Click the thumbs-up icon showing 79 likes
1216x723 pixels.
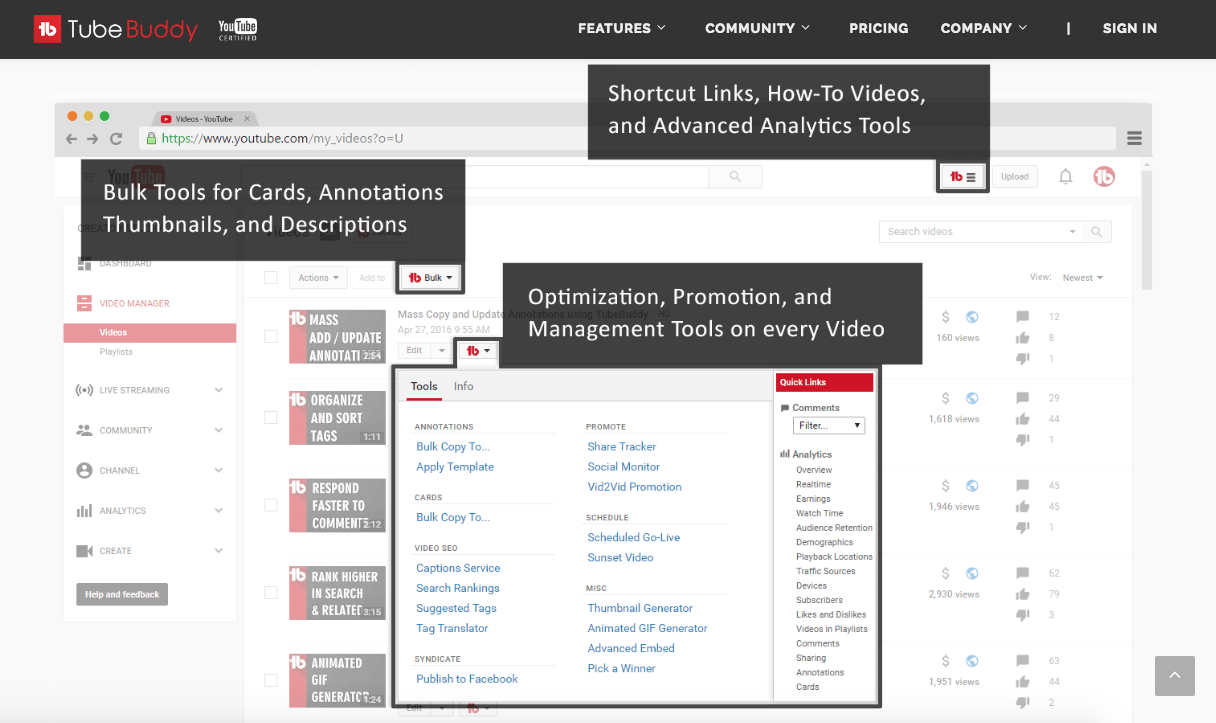click(1021, 593)
